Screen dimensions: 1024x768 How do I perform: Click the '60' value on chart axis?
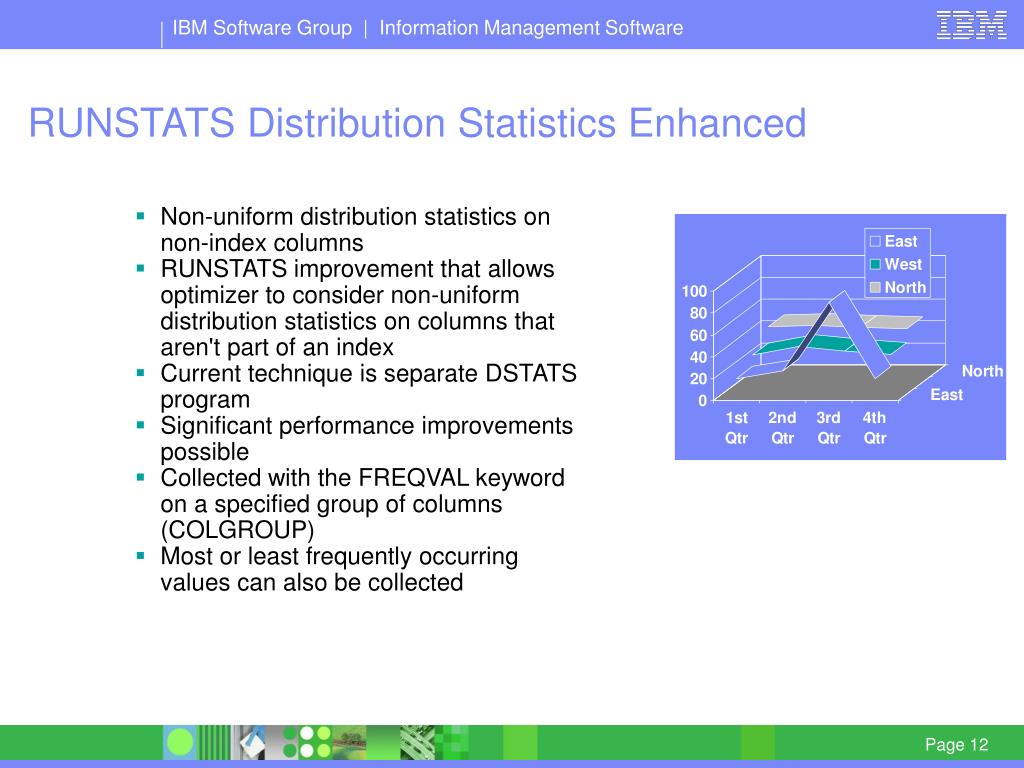click(698, 335)
